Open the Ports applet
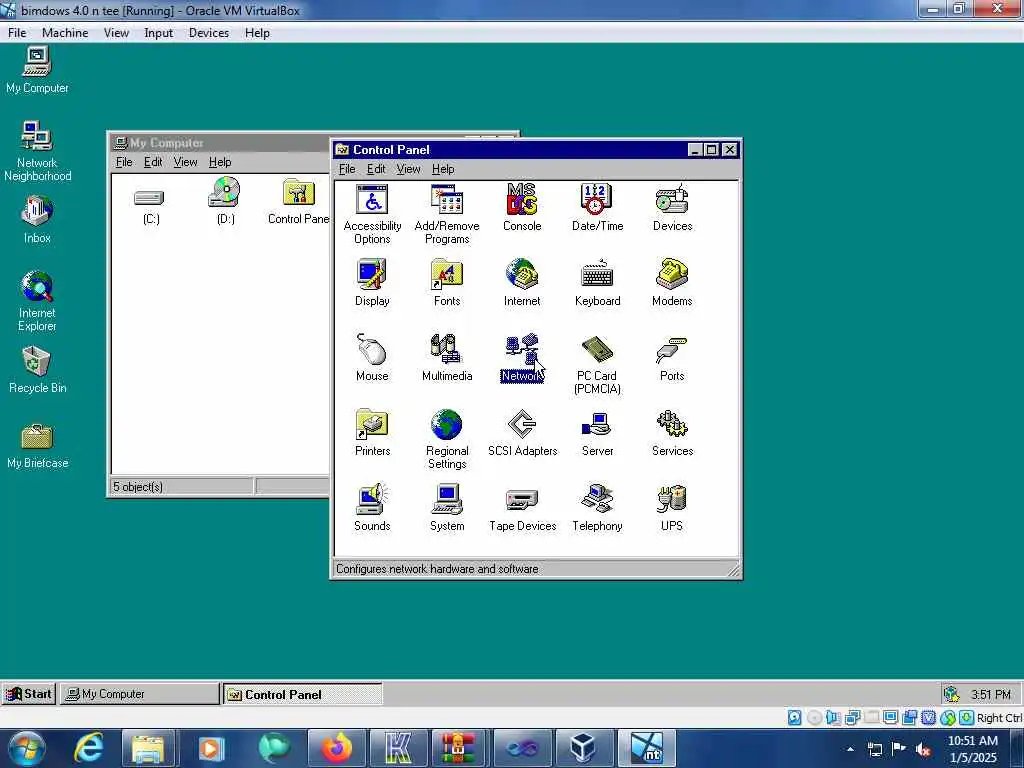This screenshot has height=768, width=1024. click(x=672, y=357)
